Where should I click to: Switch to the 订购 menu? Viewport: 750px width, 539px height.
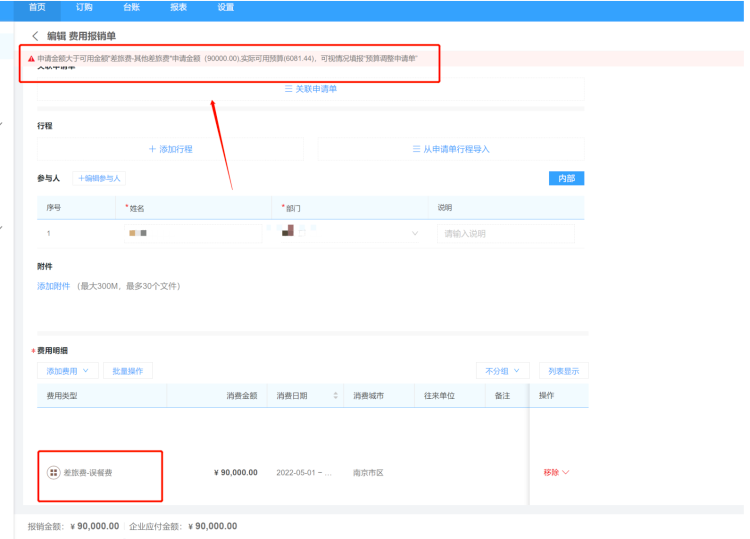(x=84, y=7)
